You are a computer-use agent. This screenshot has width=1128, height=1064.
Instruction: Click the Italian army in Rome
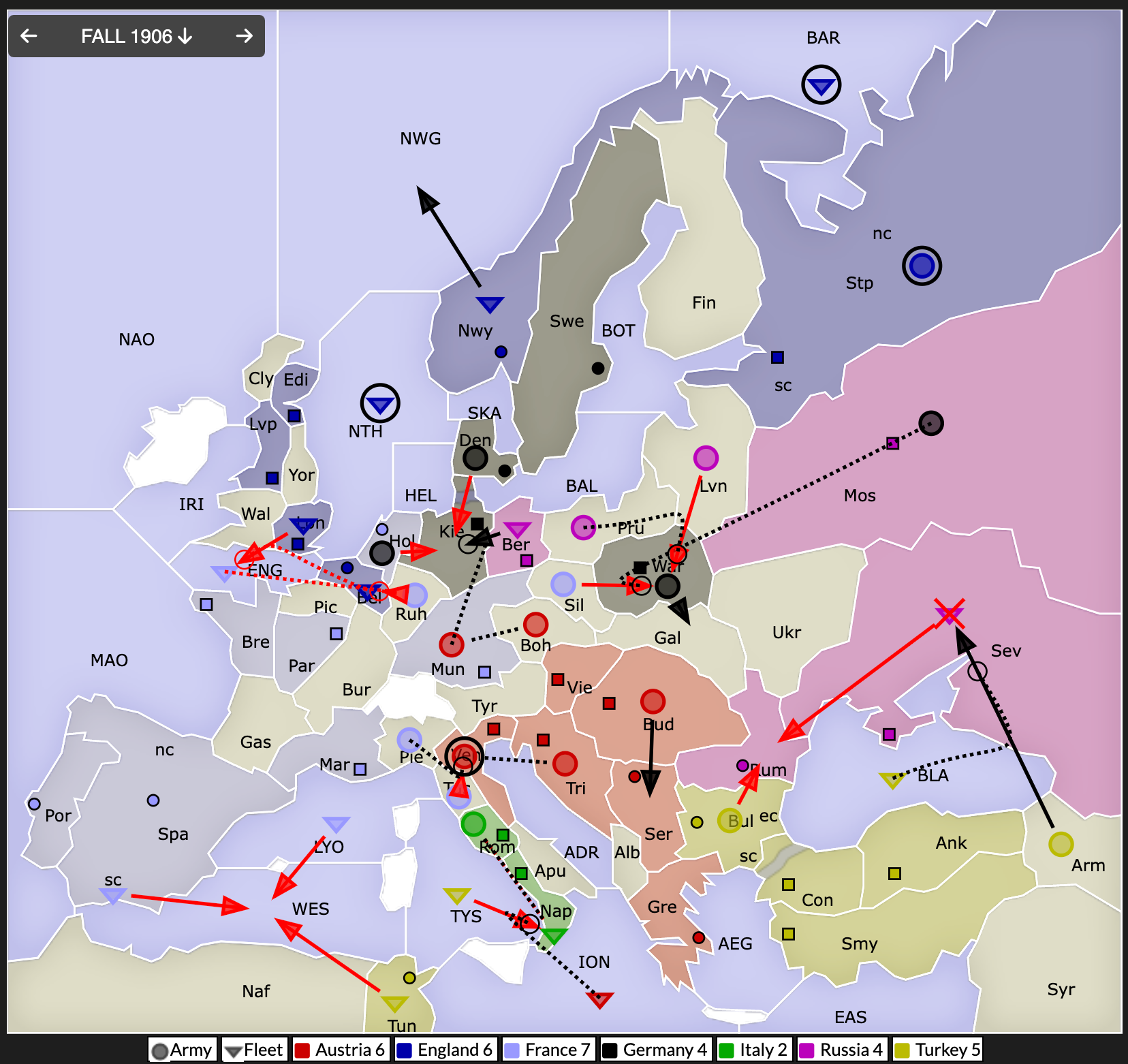473,824
